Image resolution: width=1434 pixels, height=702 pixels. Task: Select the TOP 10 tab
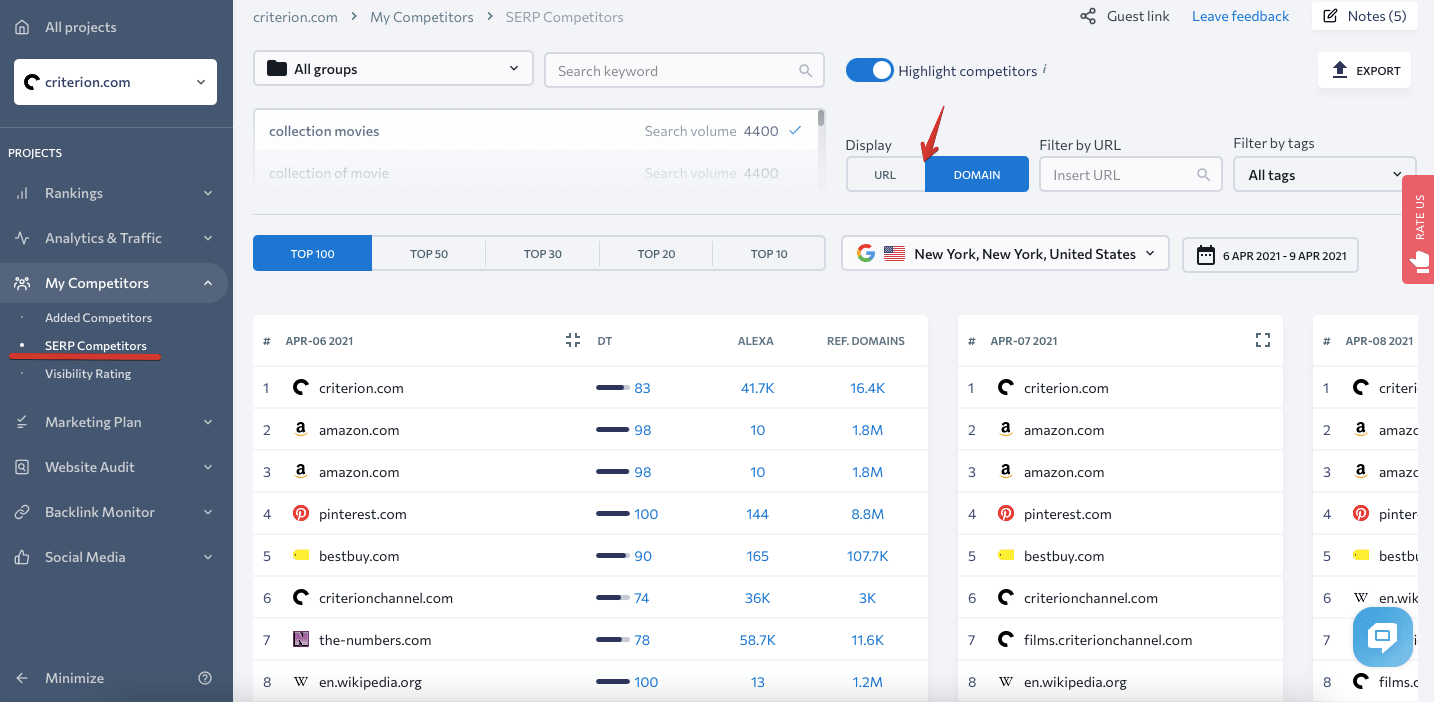click(769, 254)
